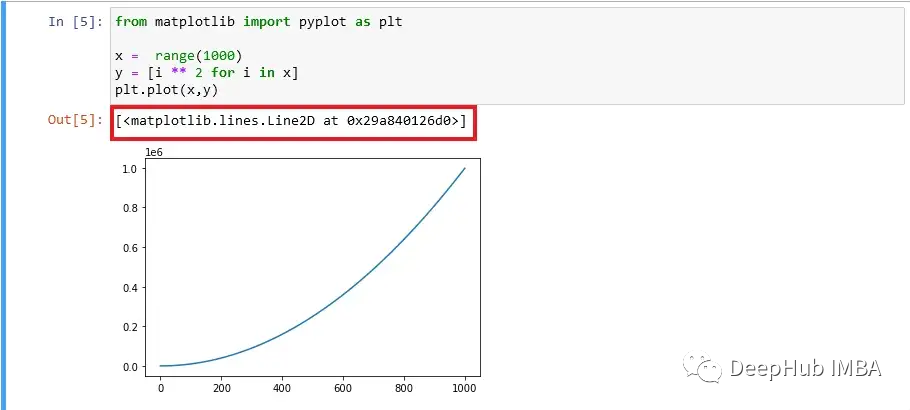
Task: Click the blue selected-cell indicator bar
Action: click(2, 205)
